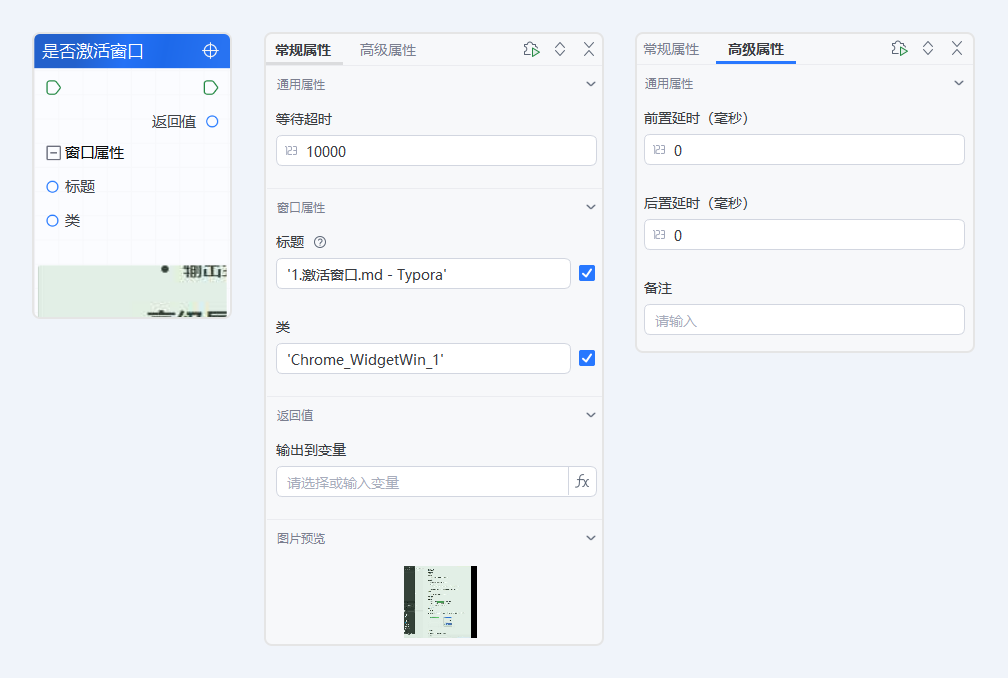Switch to the 常规属性 tab in right panel
The width and height of the screenshot is (1008, 678).
pyautogui.click(x=673, y=48)
